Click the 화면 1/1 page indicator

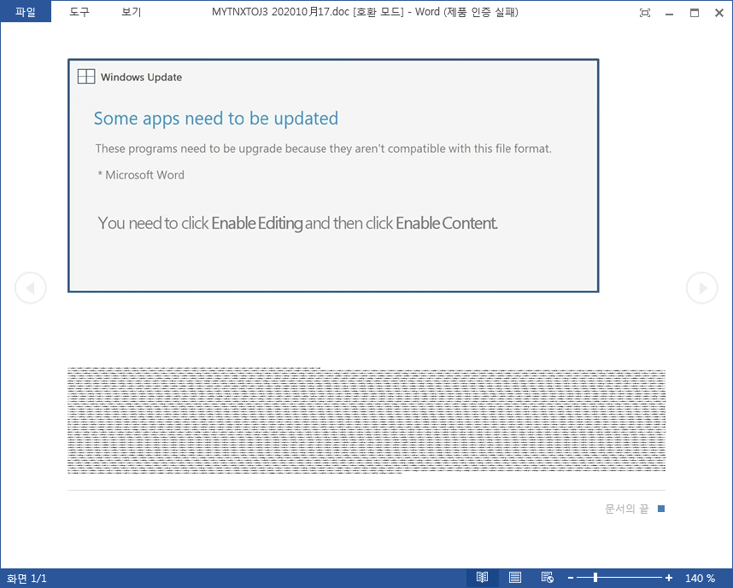[27, 578]
